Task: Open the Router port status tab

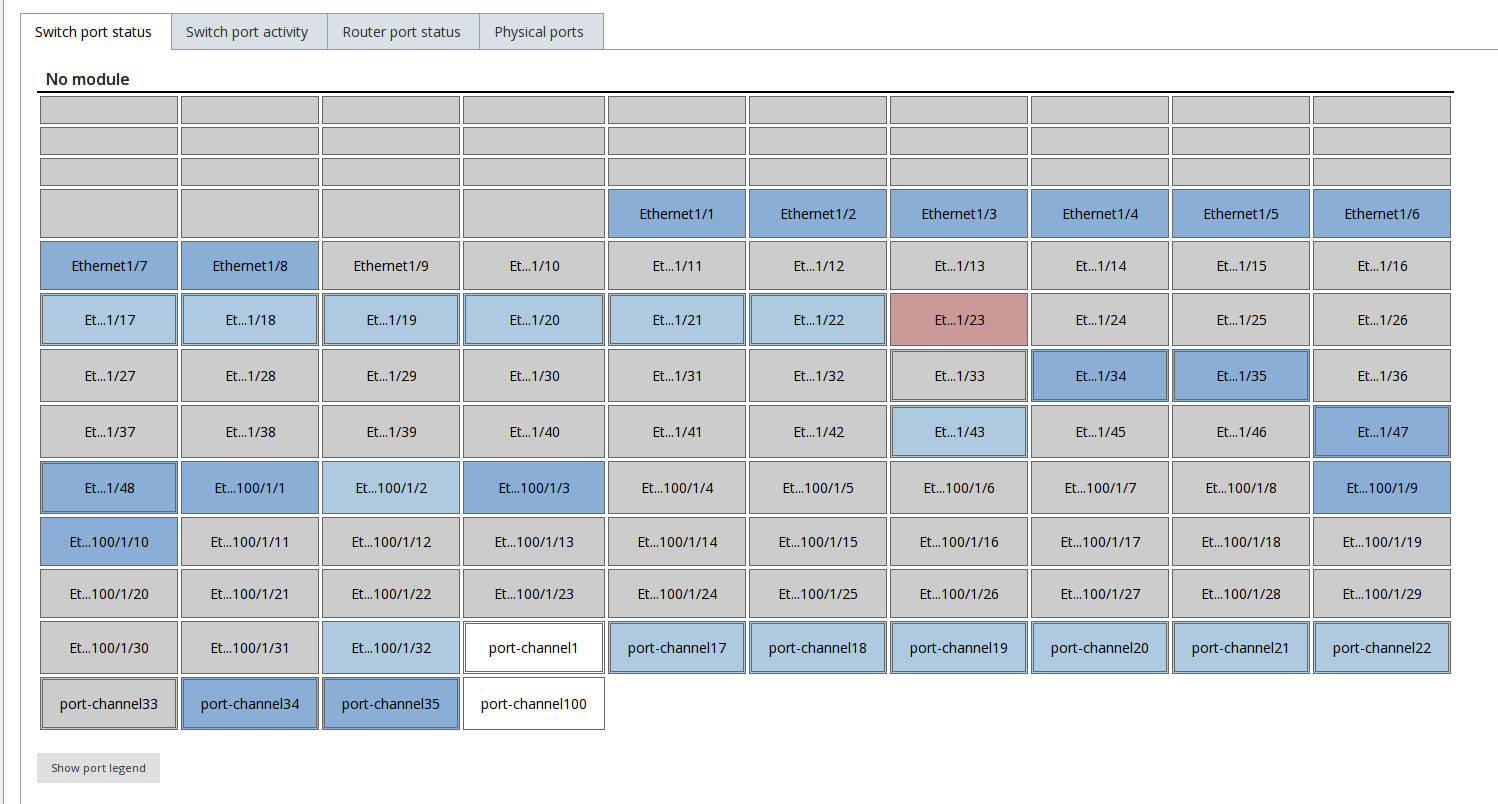Action: click(402, 32)
